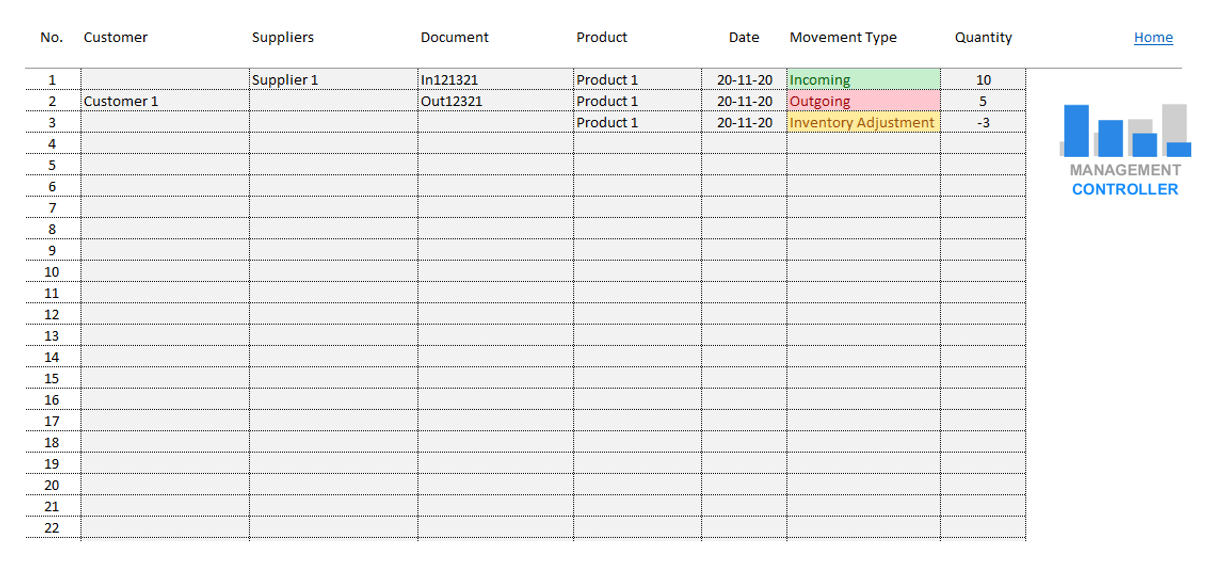This screenshot has height=565, width=1219.
Task: Click the Document column header
Action: coord(454,38)
